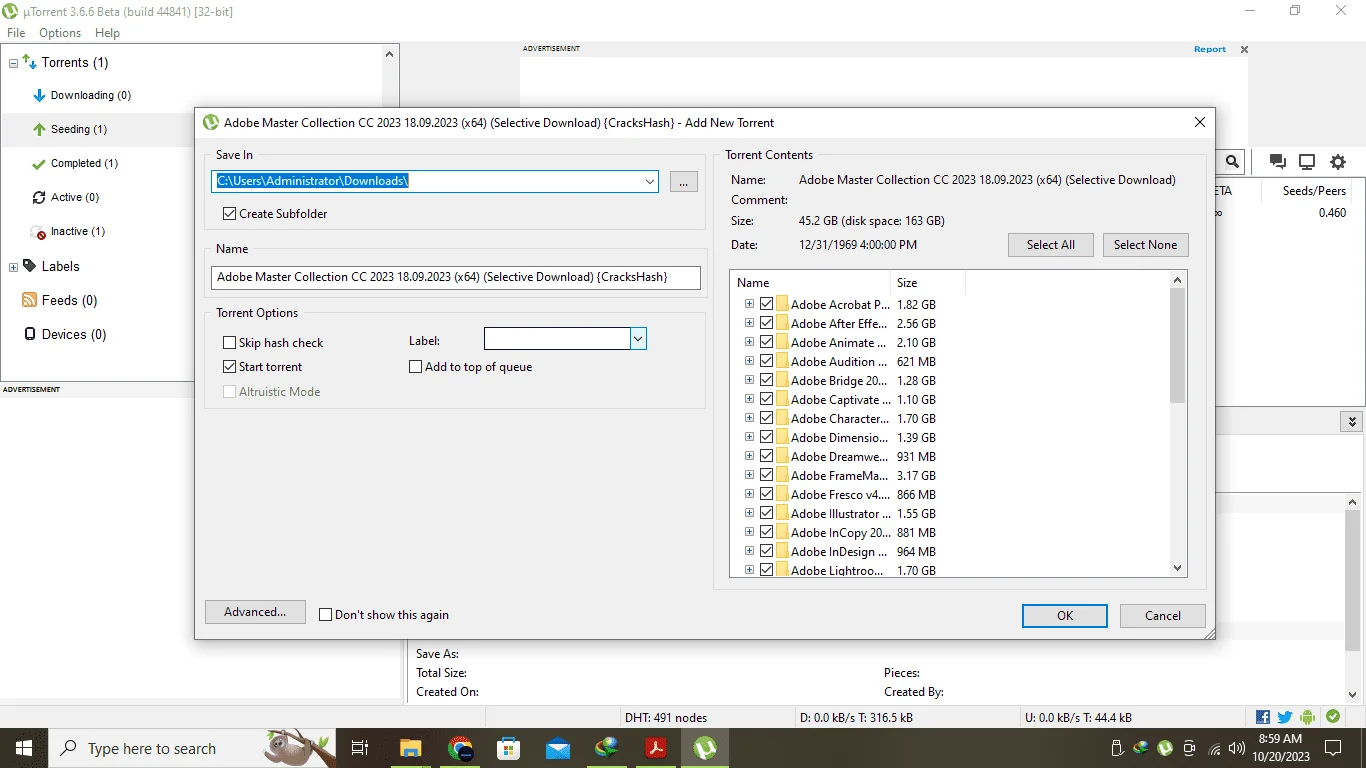
Task: Click the green checkmark network status icon
Action: click(1333, 717)
